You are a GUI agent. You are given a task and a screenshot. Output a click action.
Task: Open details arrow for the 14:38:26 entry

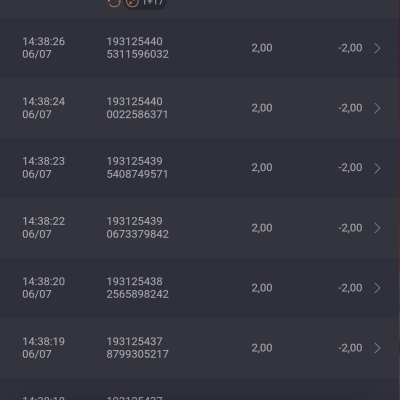377,48
